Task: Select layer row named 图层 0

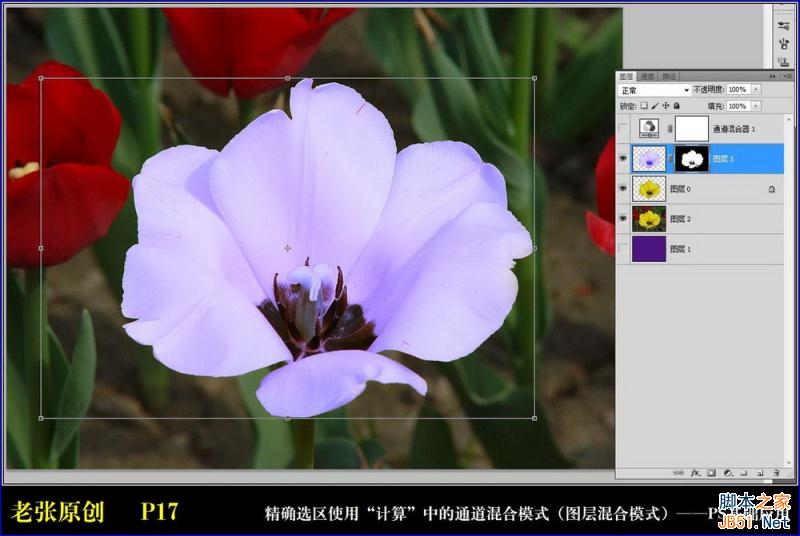Action: (700, 189)
